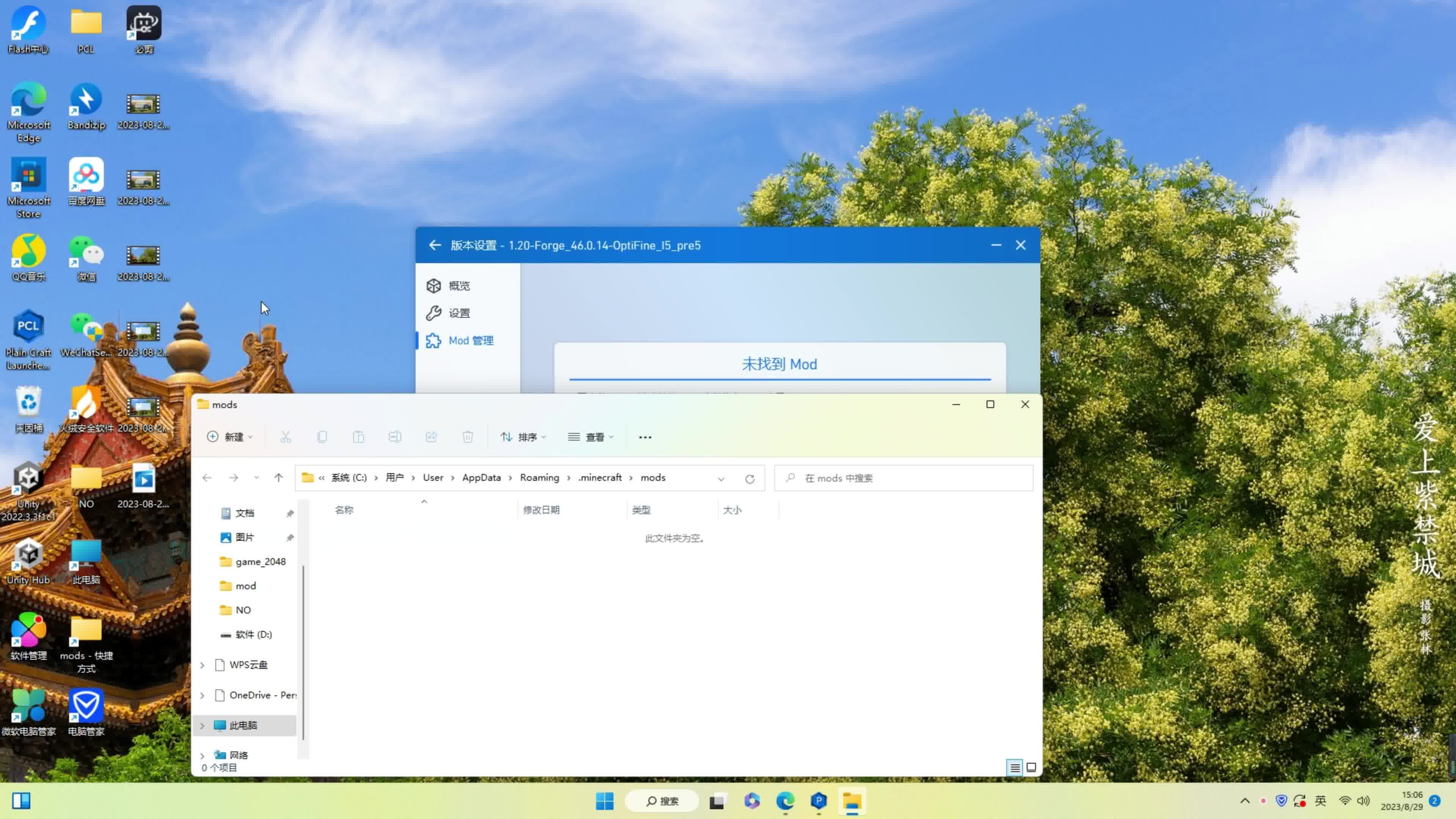This screenshot has height=819, width=1456.
Task: Open the 设置 wrench settings page
Action: point(433,313)
